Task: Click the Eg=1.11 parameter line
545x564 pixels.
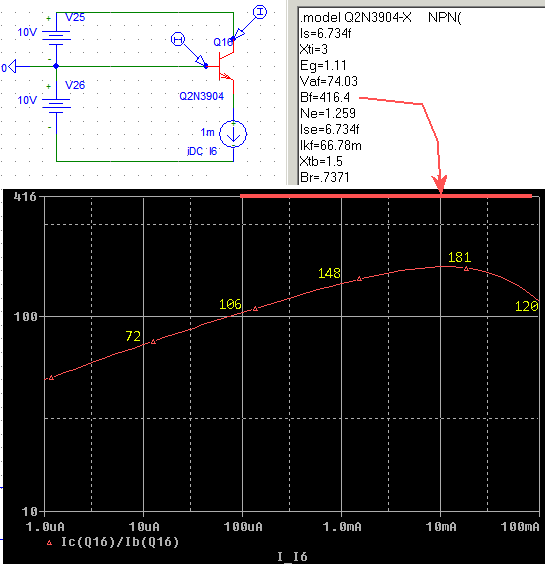Action: pyautogui.click(x=323, y=65)
